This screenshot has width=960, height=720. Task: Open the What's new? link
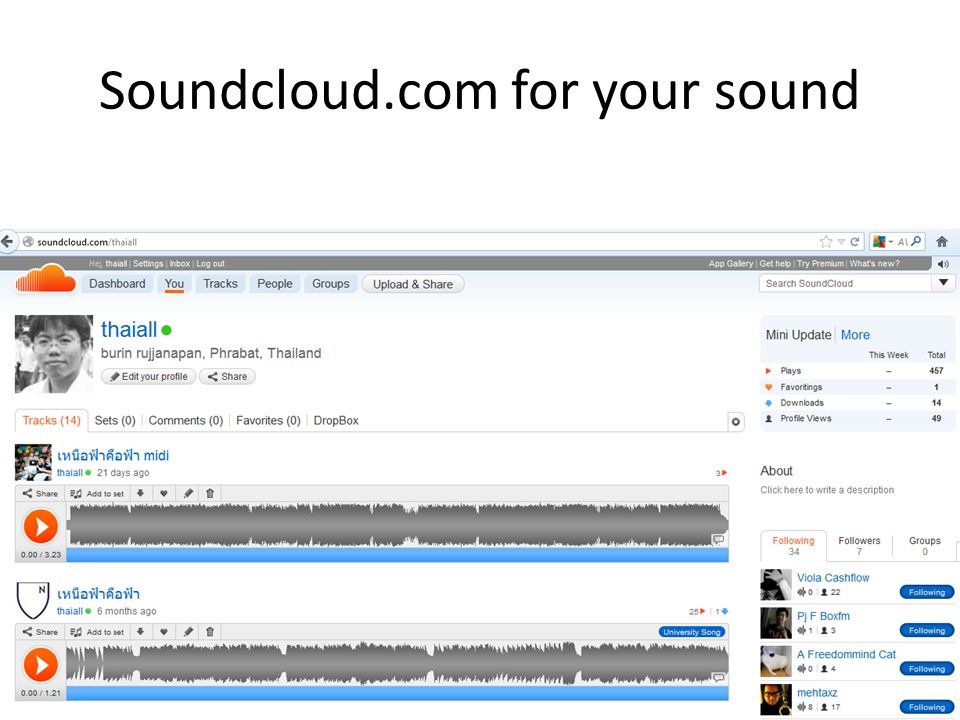(874, 264)
